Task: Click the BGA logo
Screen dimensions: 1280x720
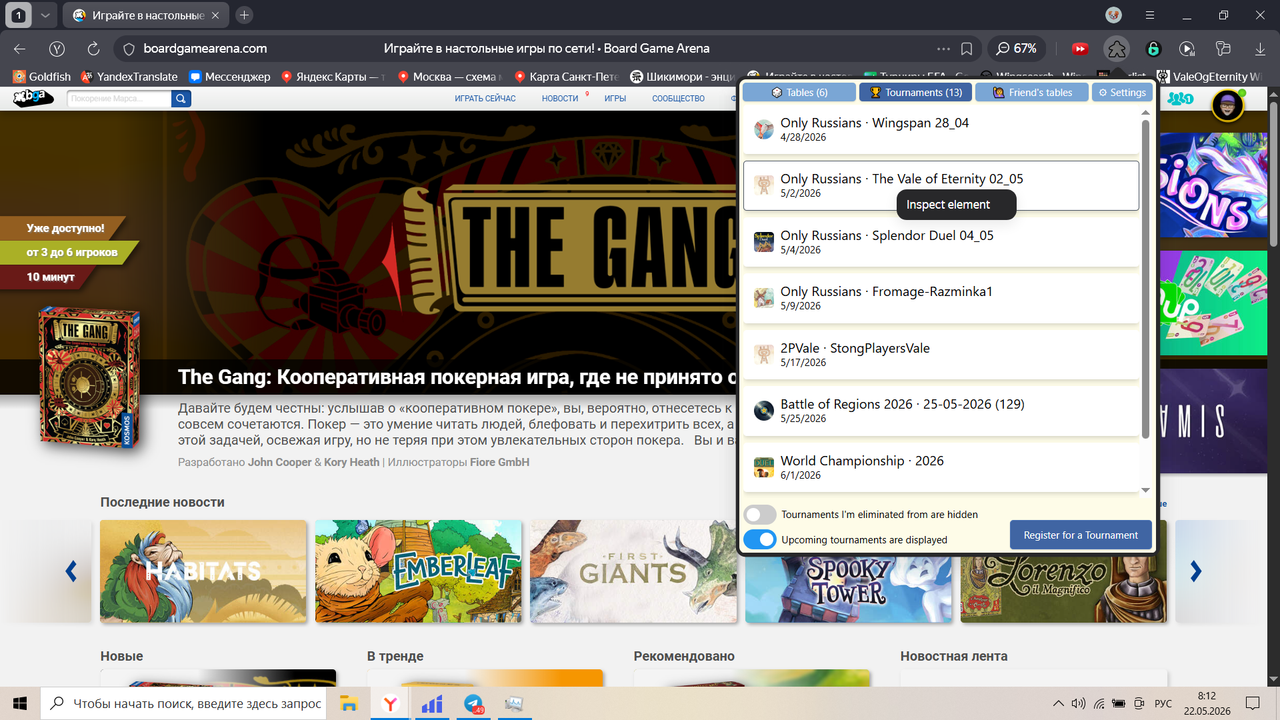Action: [x=32, y=98]
